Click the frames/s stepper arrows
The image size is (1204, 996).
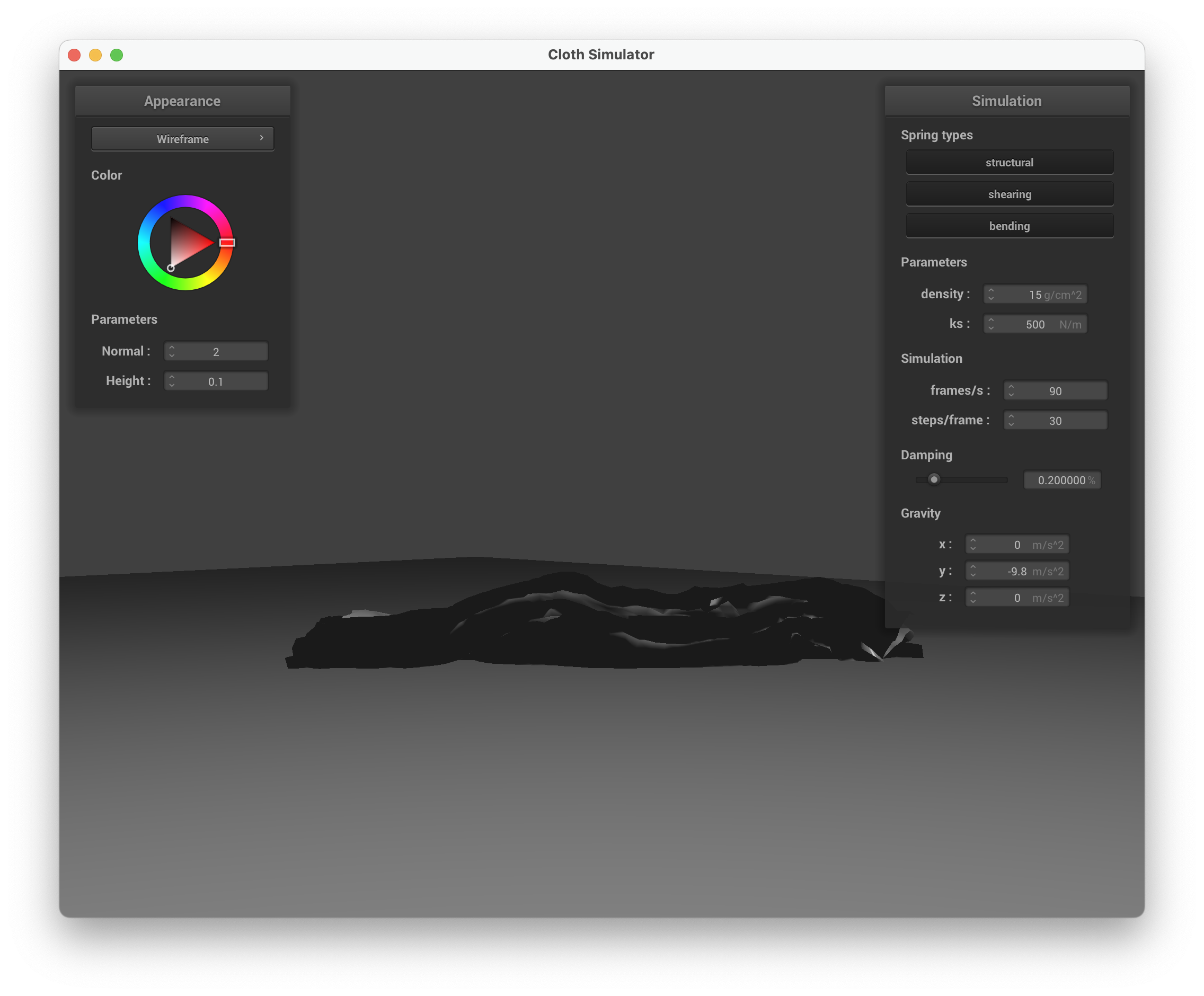point(1011,391)
